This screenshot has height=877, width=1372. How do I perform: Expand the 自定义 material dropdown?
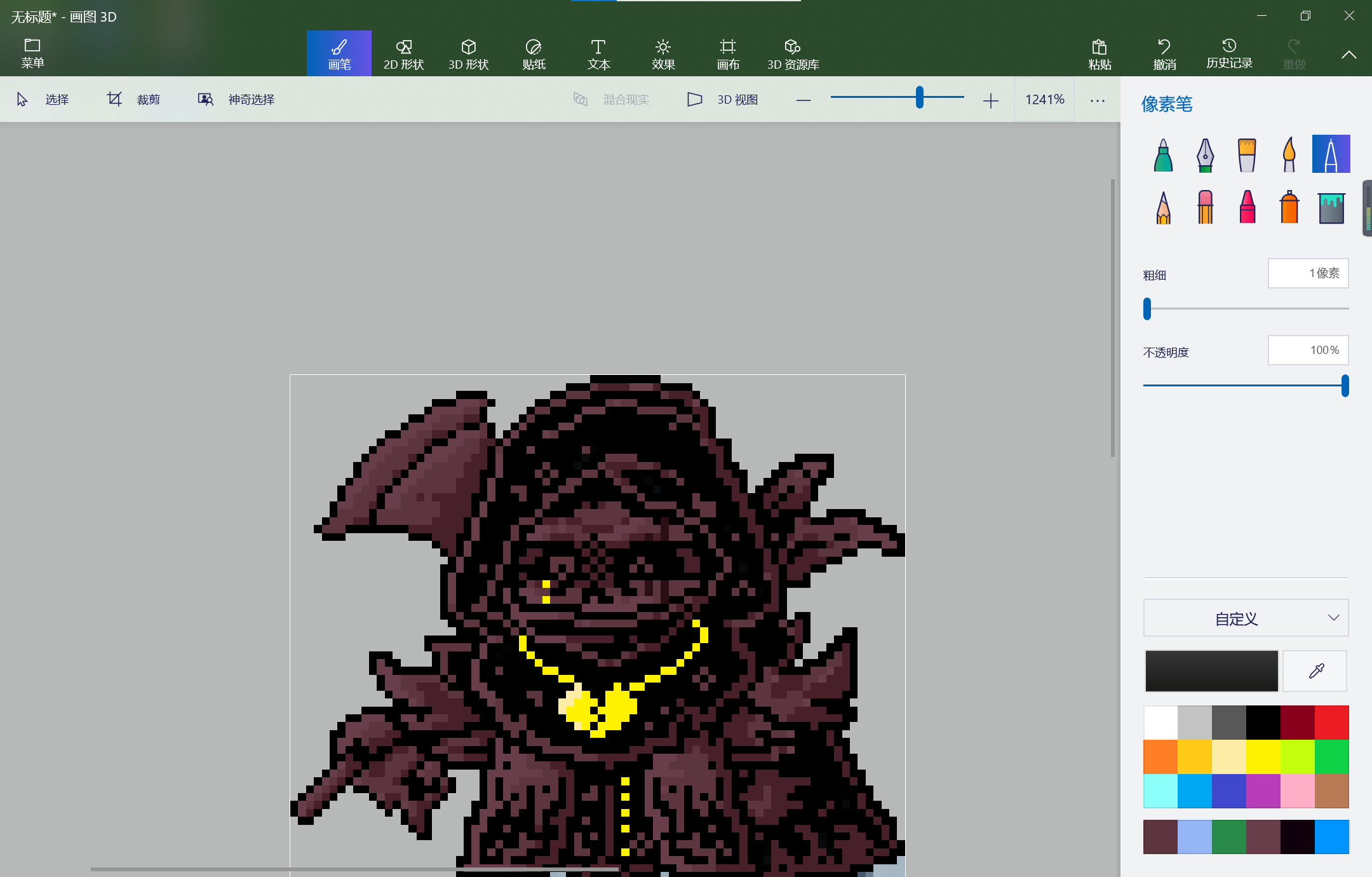[x=1246, y=618]
